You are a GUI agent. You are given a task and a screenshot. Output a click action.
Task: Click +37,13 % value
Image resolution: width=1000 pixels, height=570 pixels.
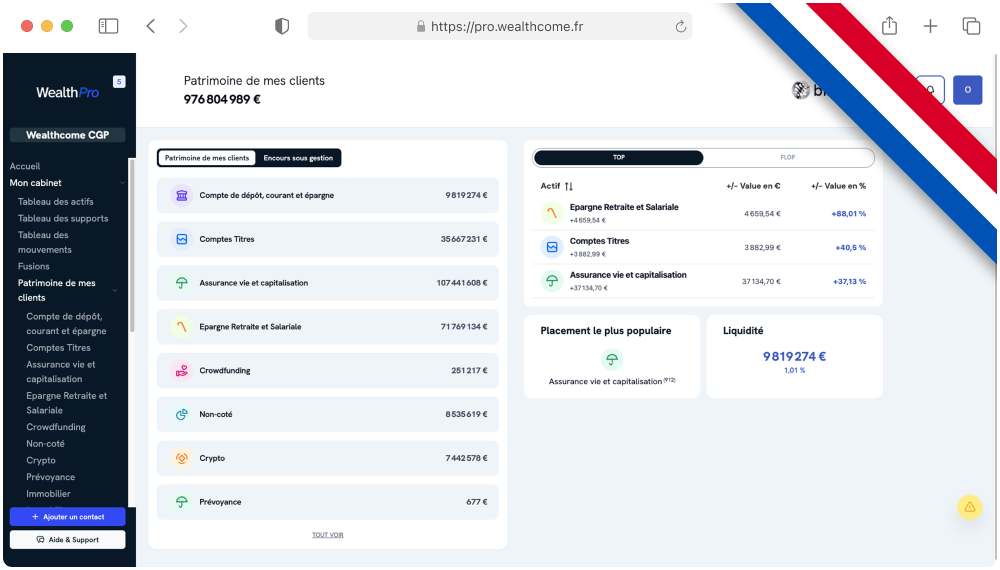coord(849,281)
